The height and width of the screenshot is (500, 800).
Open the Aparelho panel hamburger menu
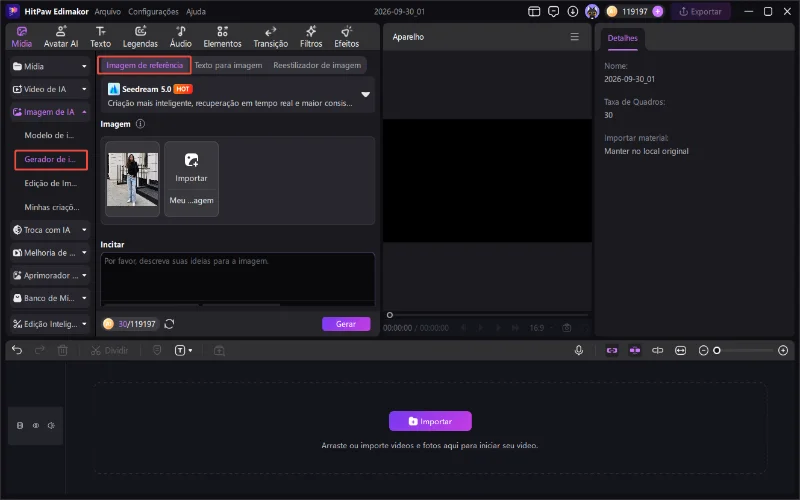click(x=574, y=37)
